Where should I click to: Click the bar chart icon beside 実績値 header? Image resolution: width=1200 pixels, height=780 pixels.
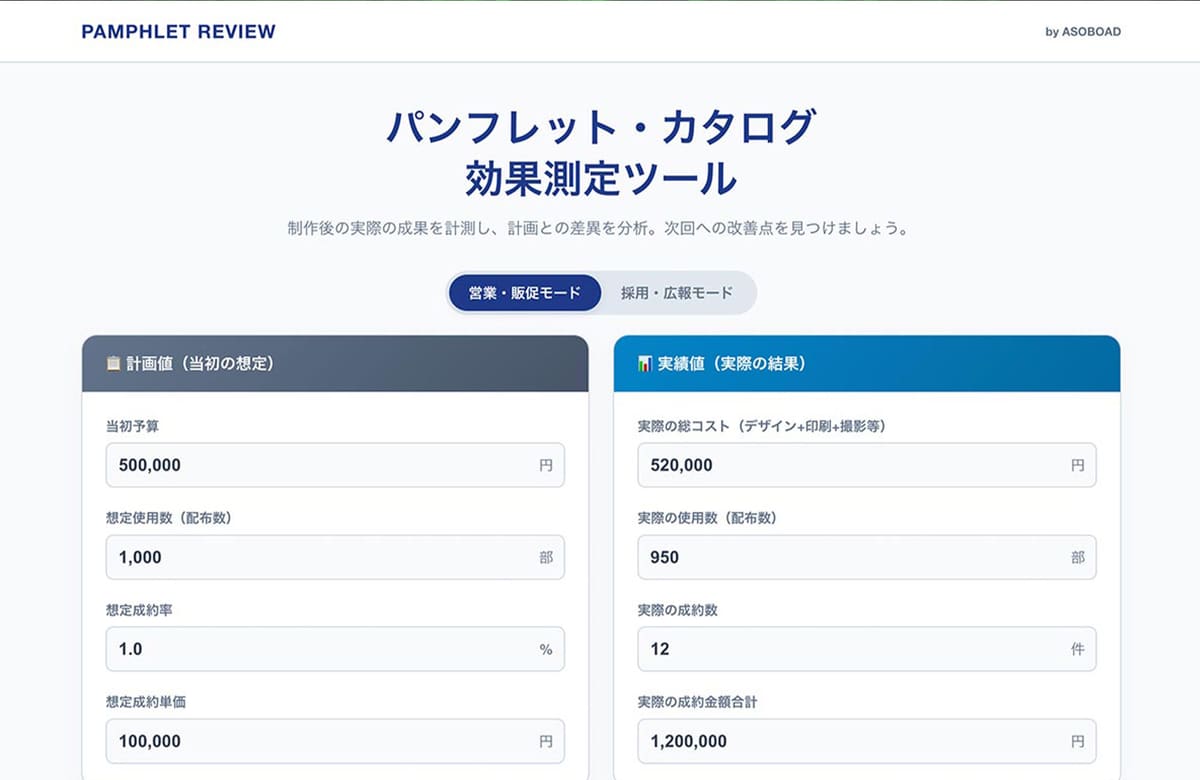645,364
